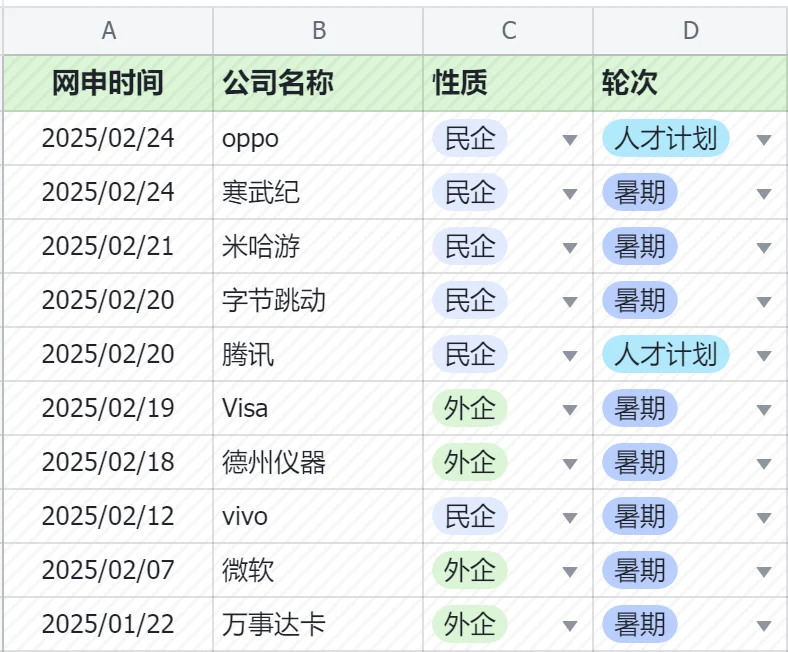
Task: Select the 微软 company name cell
Action: 318,570
